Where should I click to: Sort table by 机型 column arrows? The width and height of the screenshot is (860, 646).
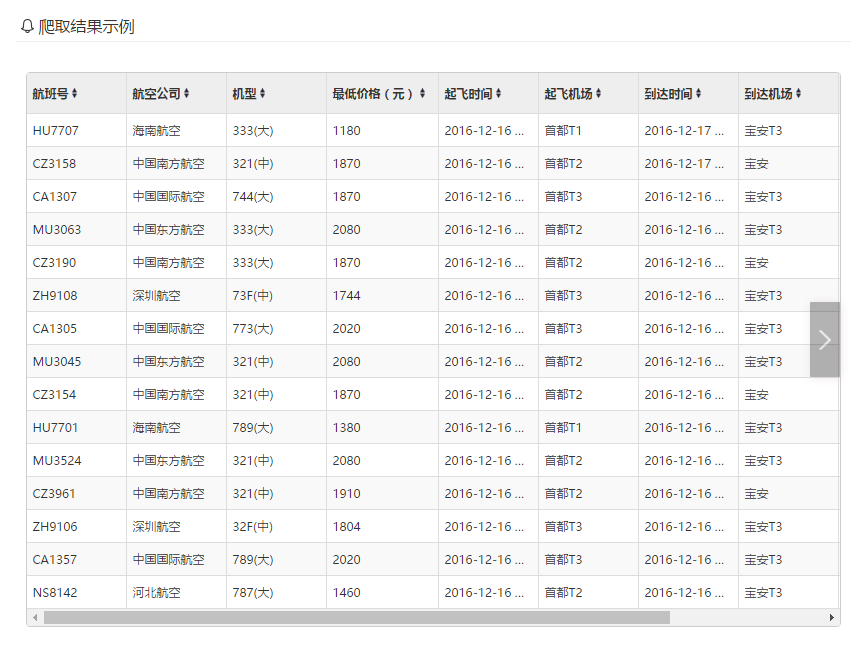264,94
